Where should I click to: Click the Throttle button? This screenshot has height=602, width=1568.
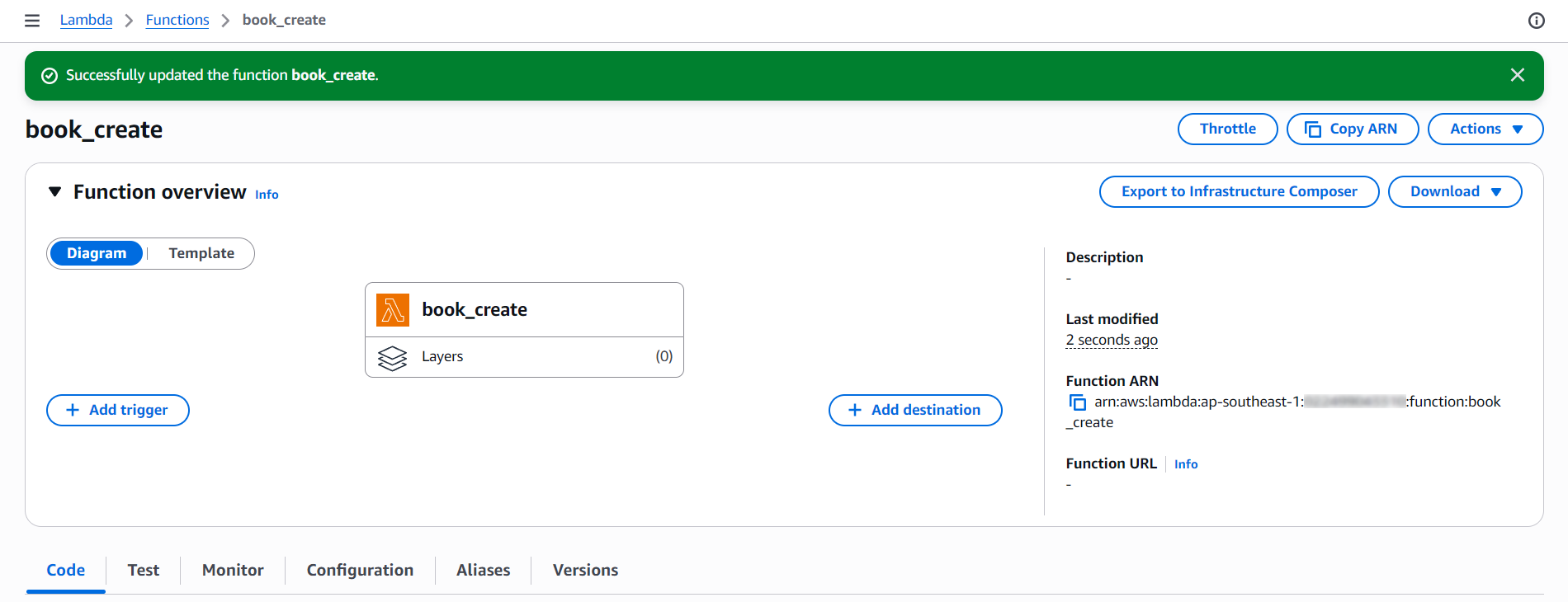pos(1228,129)
